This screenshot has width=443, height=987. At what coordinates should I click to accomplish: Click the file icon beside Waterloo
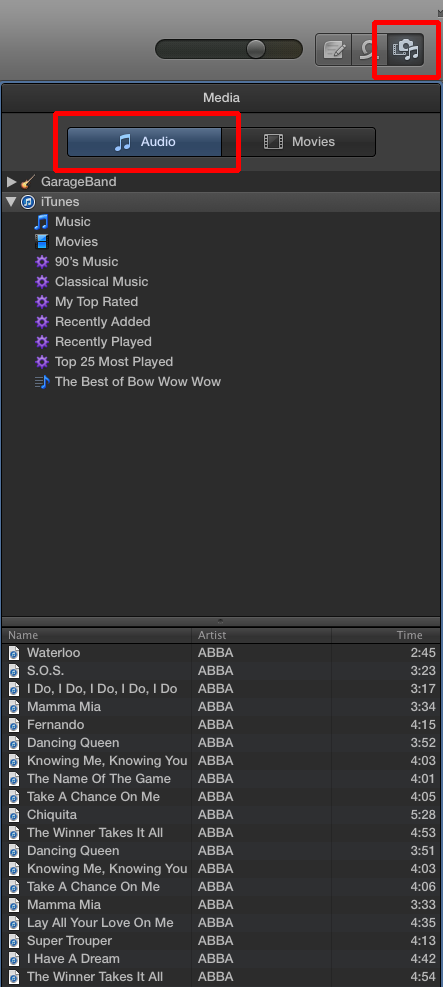14,653
